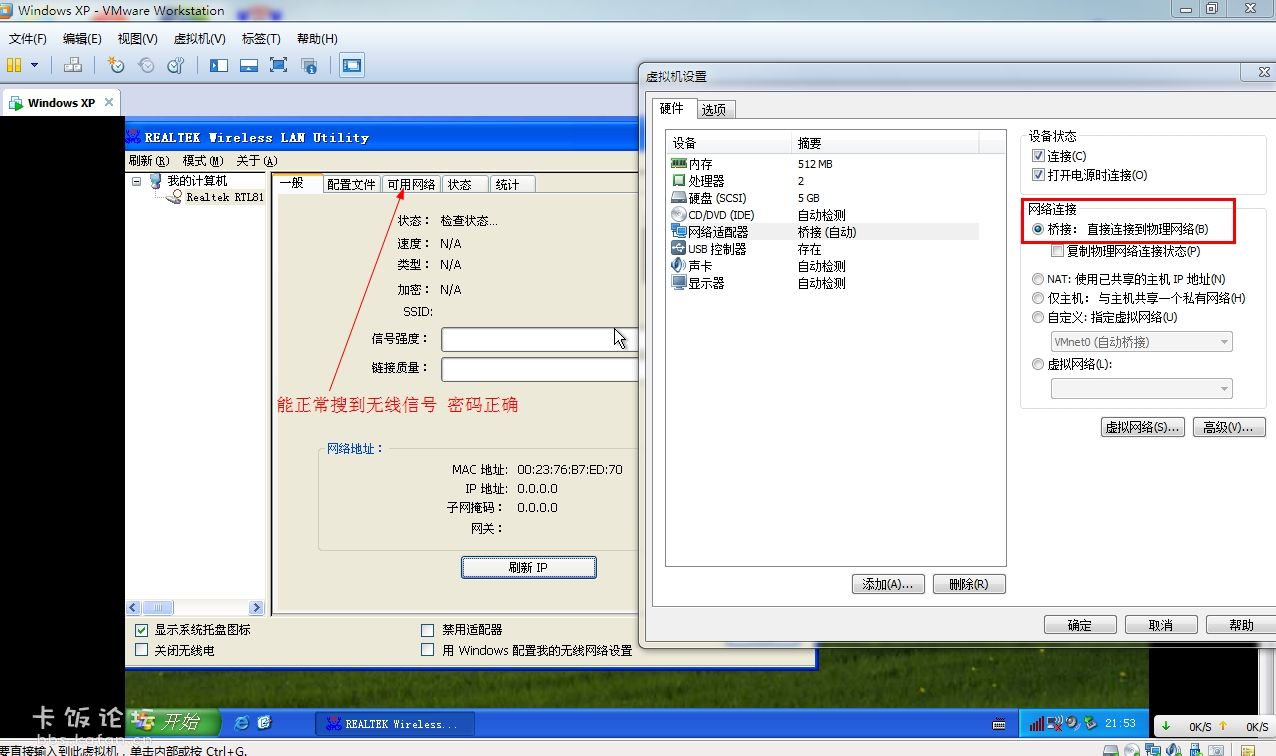Viewport: 1276px width, 756px height.
Task: Switch to the 配置文件 tab
Action: tap(351, 184)
